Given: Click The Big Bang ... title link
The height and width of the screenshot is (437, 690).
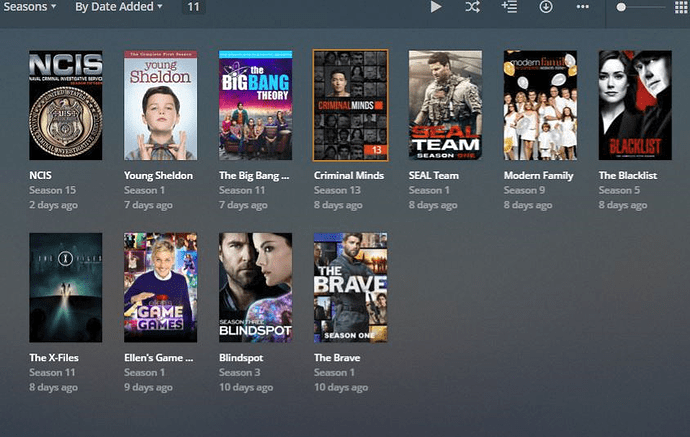Looking at the screenshot, I should (254, 176).
